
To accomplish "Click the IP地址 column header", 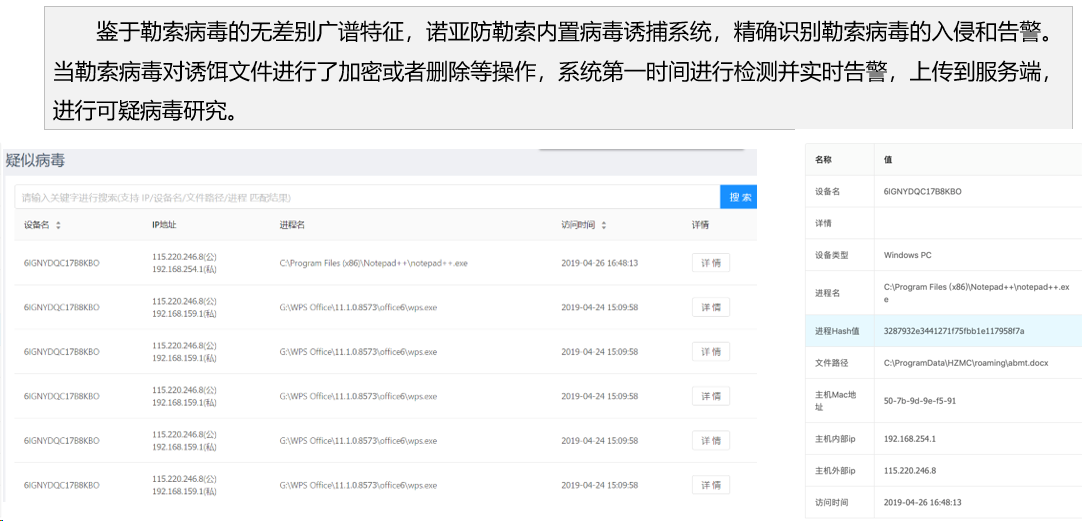I will (x=166, y=225).
